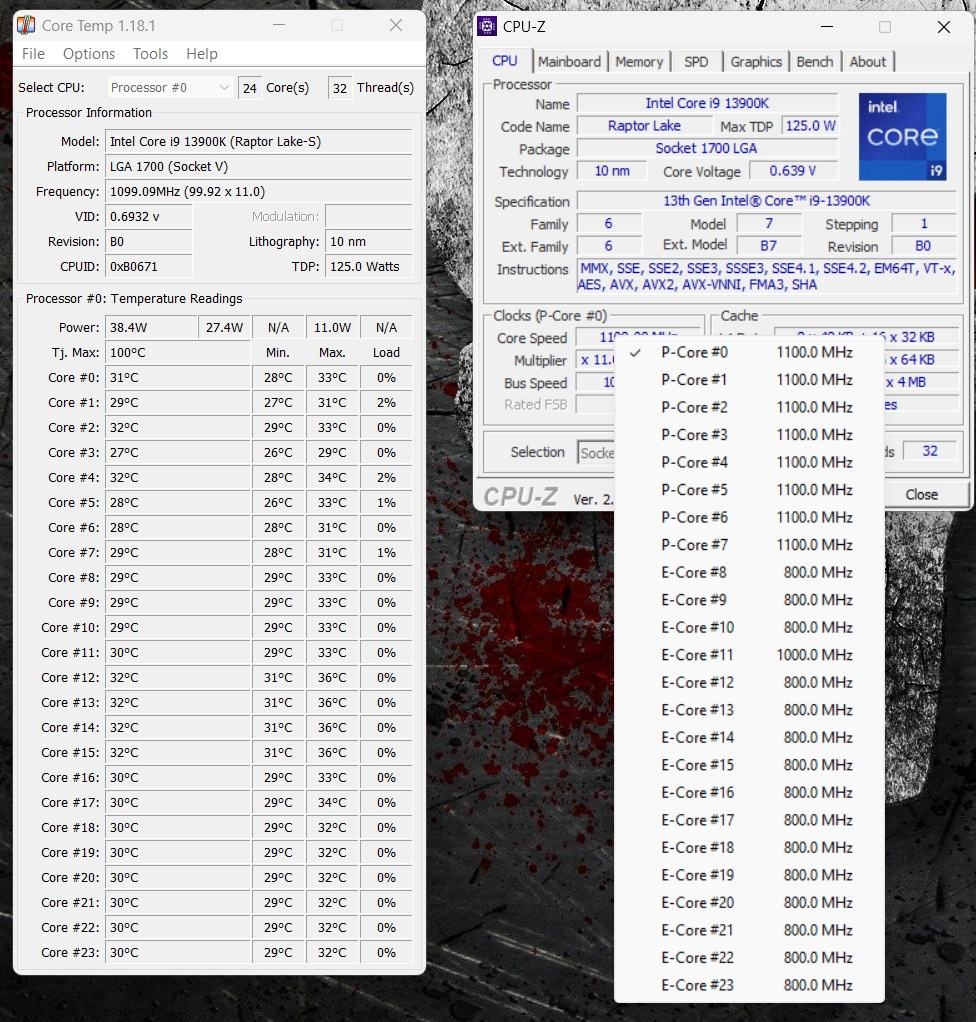Select E-Core #18 in the core list
The width and height of the screenshot is (976, 1022).
pos(749,847)
